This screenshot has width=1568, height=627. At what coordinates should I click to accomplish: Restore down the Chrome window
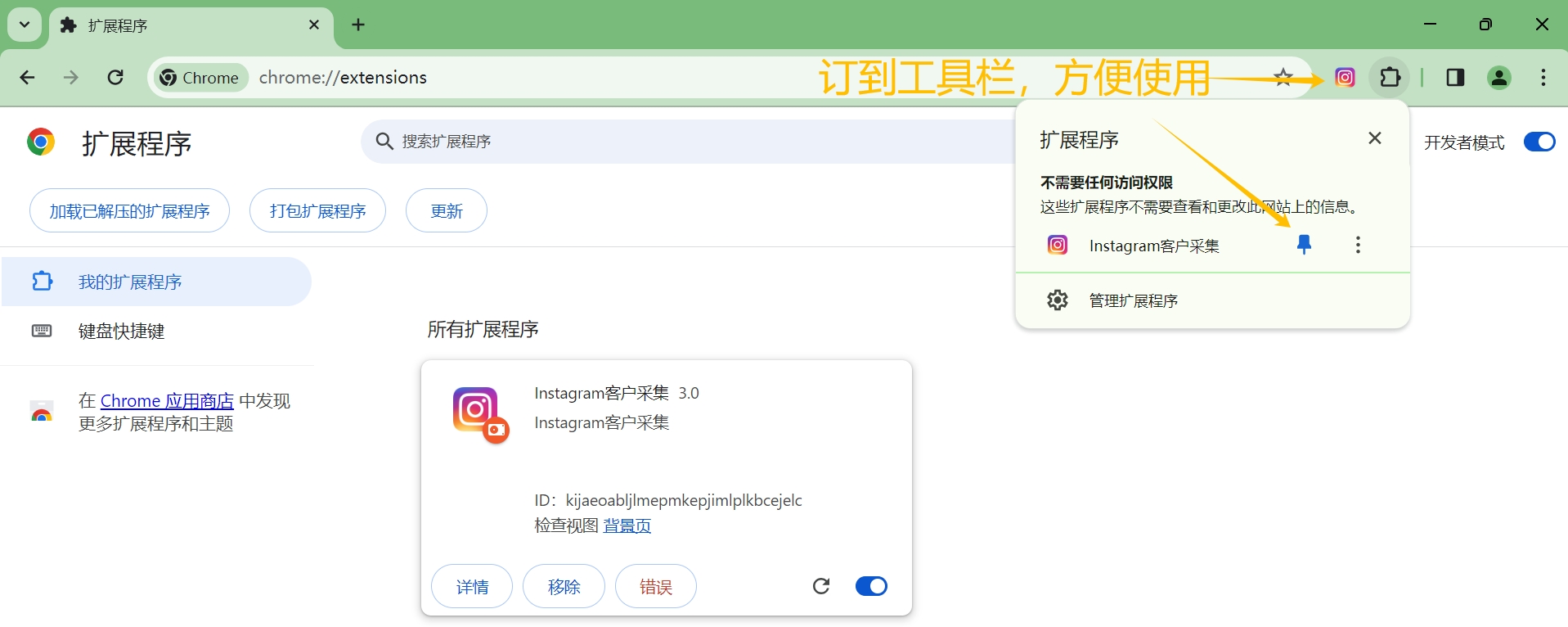click(x=1486, y=25)
